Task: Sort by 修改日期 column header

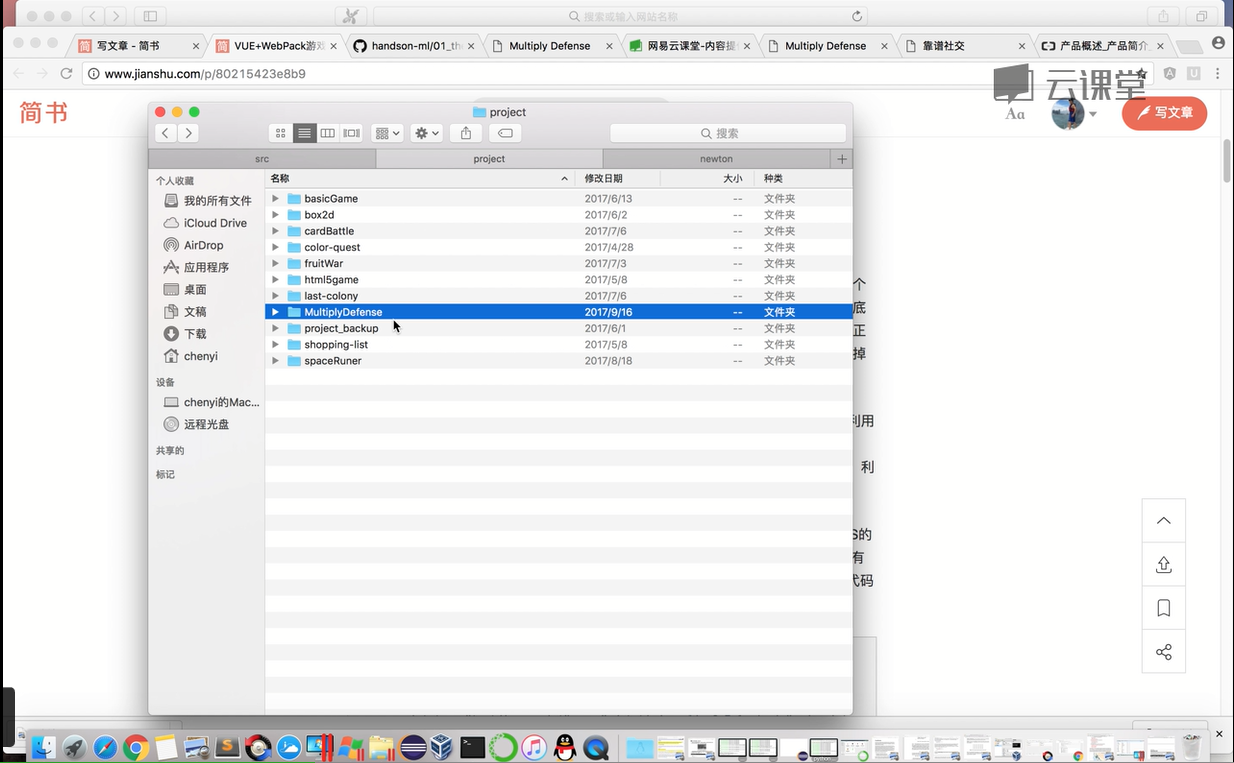Action: pyautogui.click(x=618, y=178)
